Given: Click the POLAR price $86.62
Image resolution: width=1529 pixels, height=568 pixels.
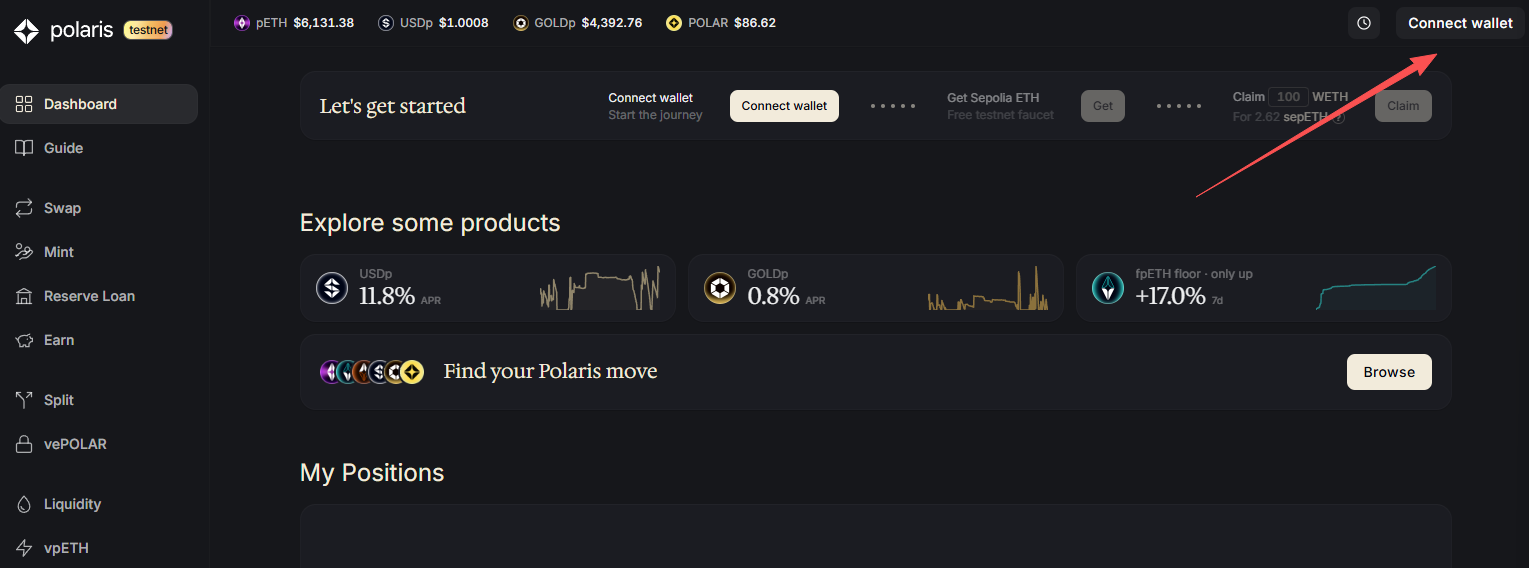Looking at the screenshot, I should coord(755,23).
